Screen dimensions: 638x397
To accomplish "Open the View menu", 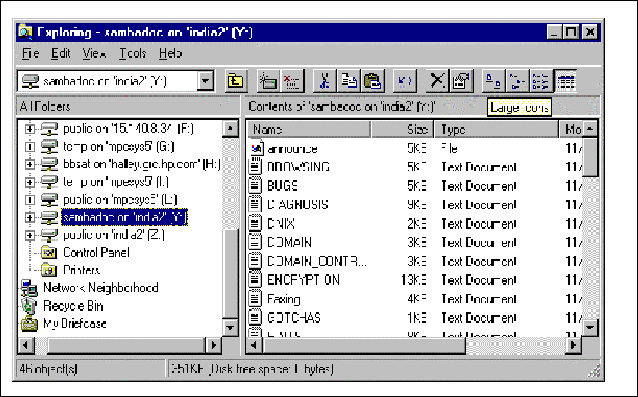I will (x=94, y=53).
